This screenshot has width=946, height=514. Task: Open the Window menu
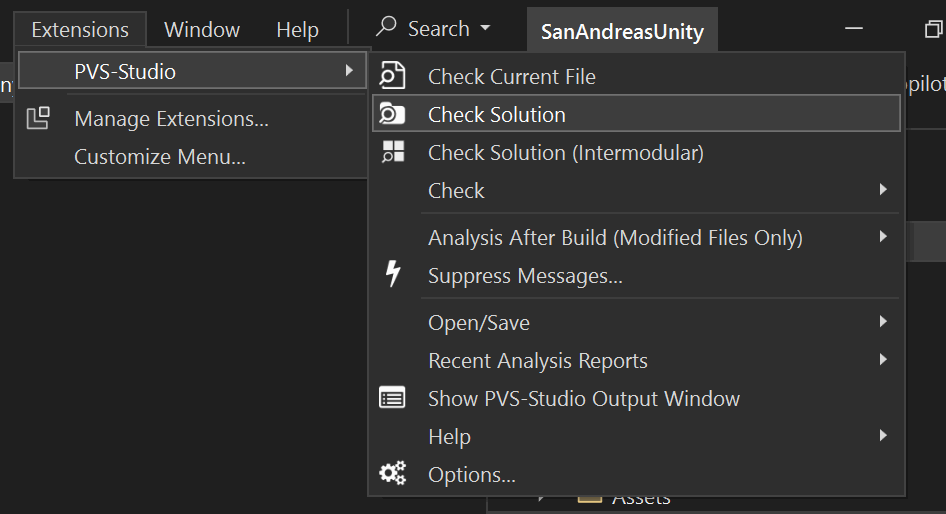click(x=202, y=30)
